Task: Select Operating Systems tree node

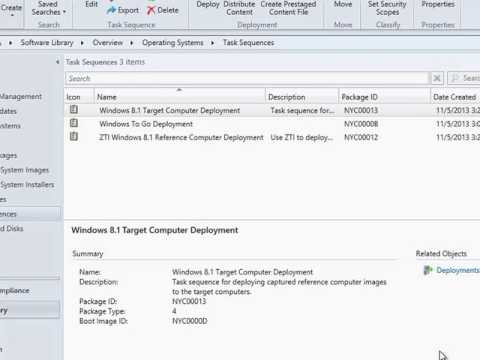Action: (x=10, y=126)
